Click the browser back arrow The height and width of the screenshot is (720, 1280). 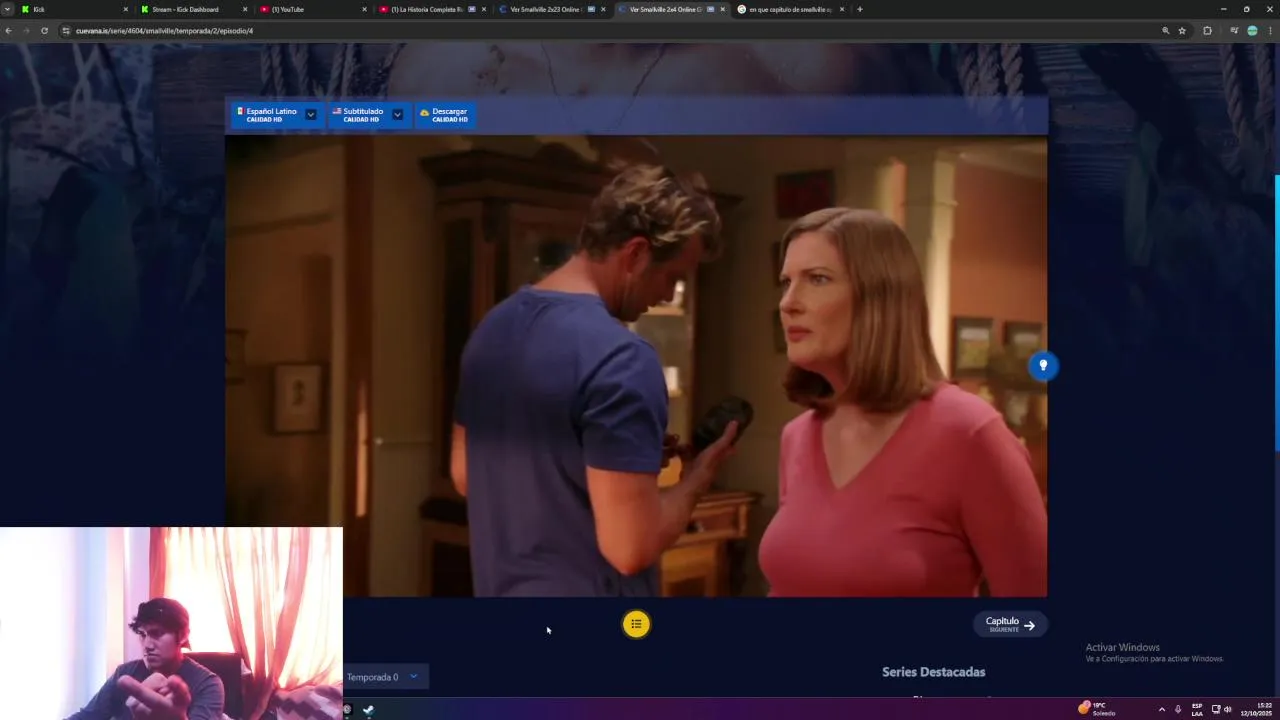tap(8, 31)
